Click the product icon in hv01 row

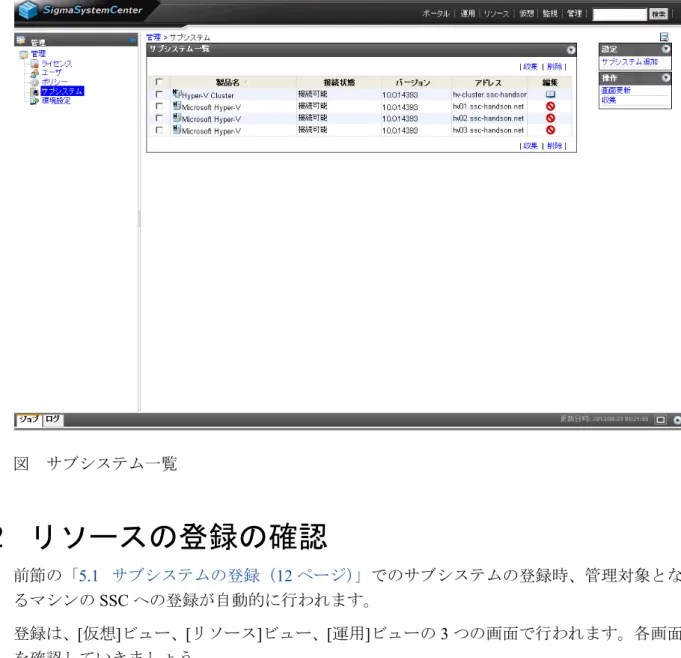(177, 106)
